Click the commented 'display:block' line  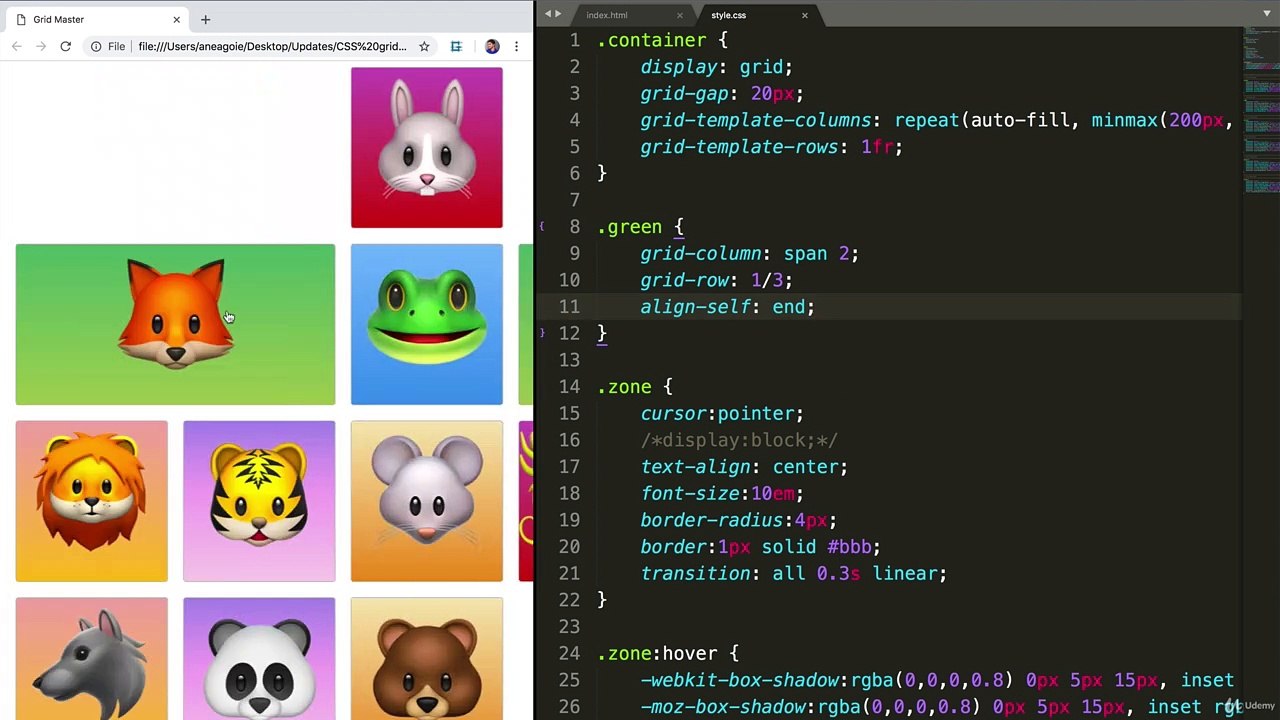pyautogui.click(x=738, y=440)
